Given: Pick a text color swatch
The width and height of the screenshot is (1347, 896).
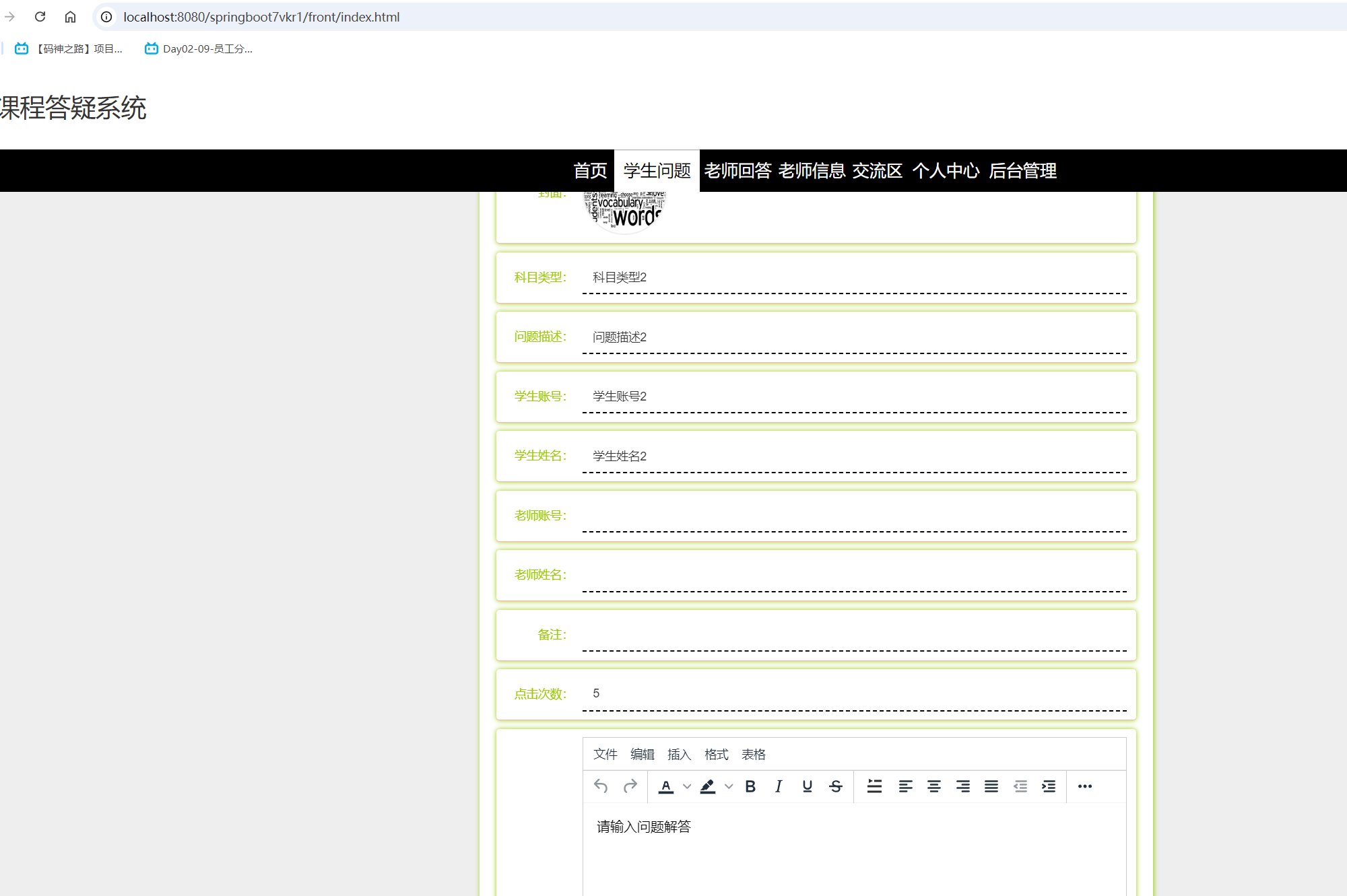Looking at the screenshot, I should (667, 786).
